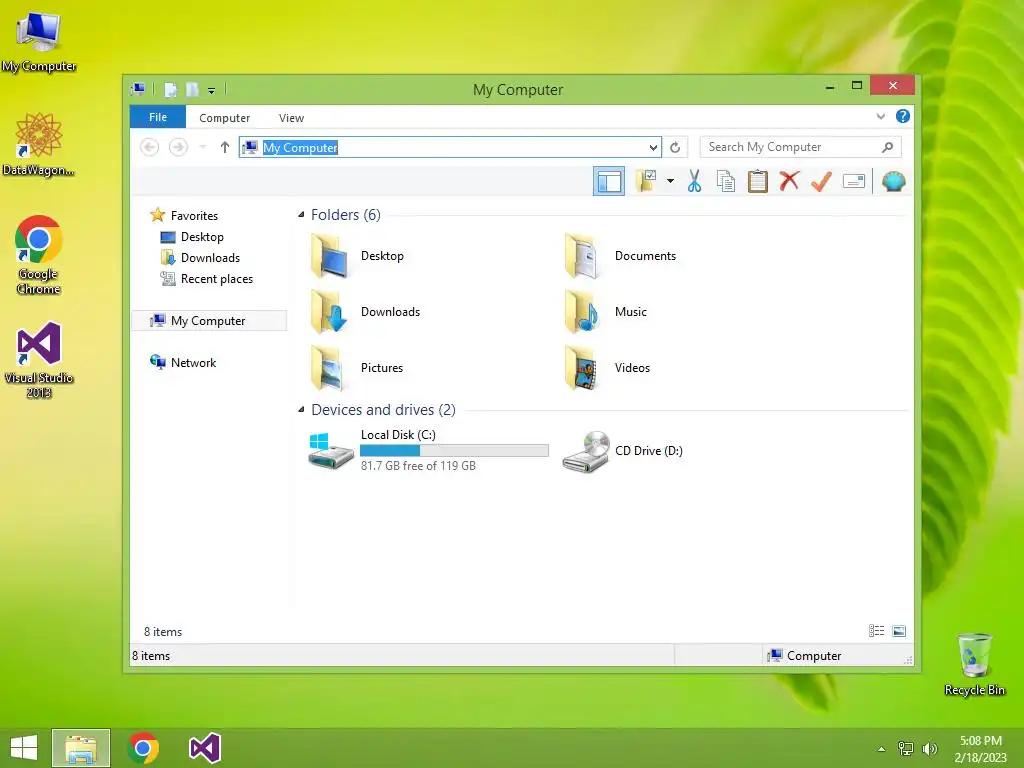The image size is (1024, 768).
Task: Click the quick access New Folder icon
Action: [x=192, y=89]
